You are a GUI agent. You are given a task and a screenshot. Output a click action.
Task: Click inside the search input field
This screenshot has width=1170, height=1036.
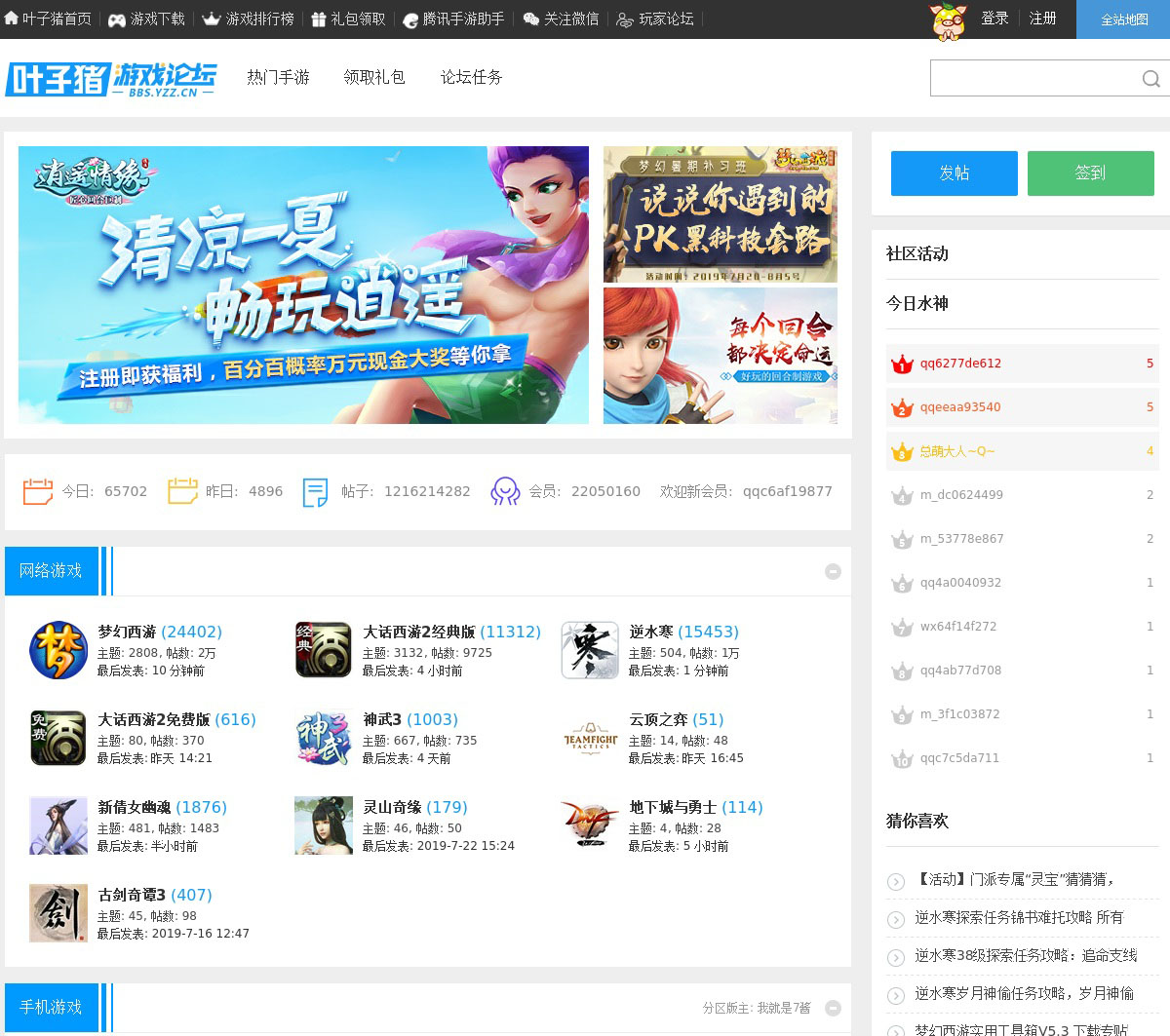coord(1032,79)
